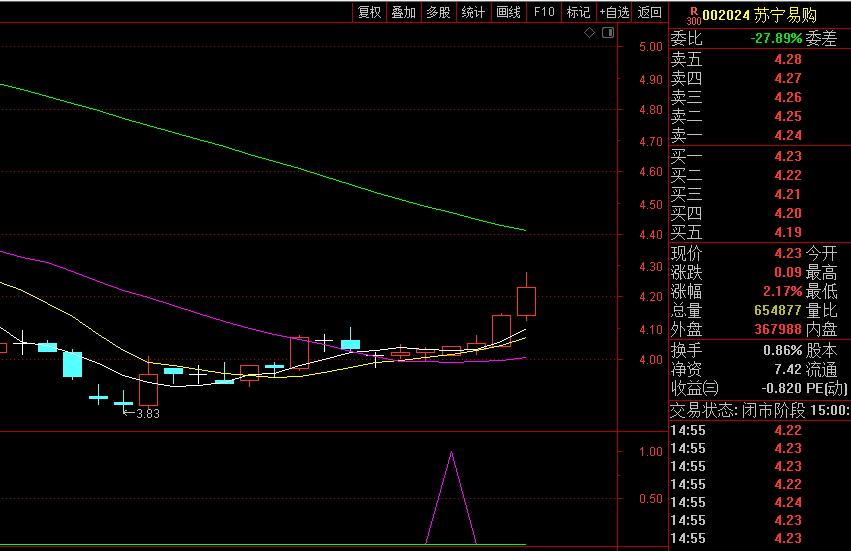This screenshot has height=551, width=851.
Task: Click the 标记 mark button
Action: coord(578,12)
